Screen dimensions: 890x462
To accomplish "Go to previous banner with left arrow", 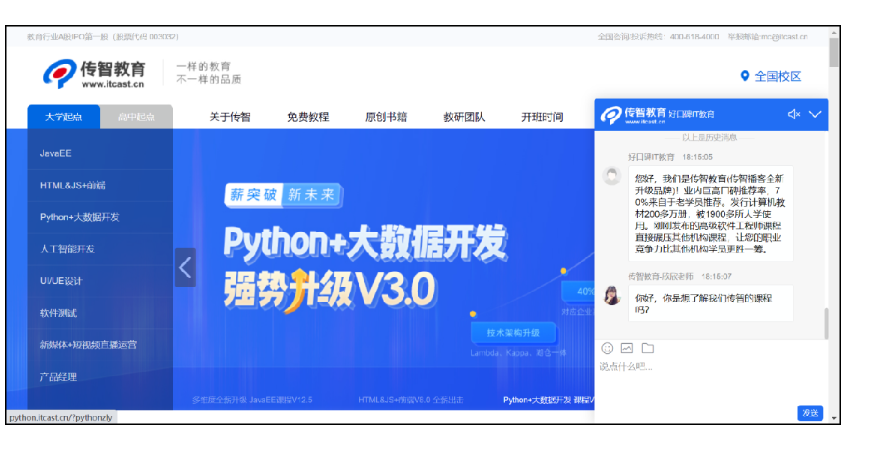I will tap(185, 267).
